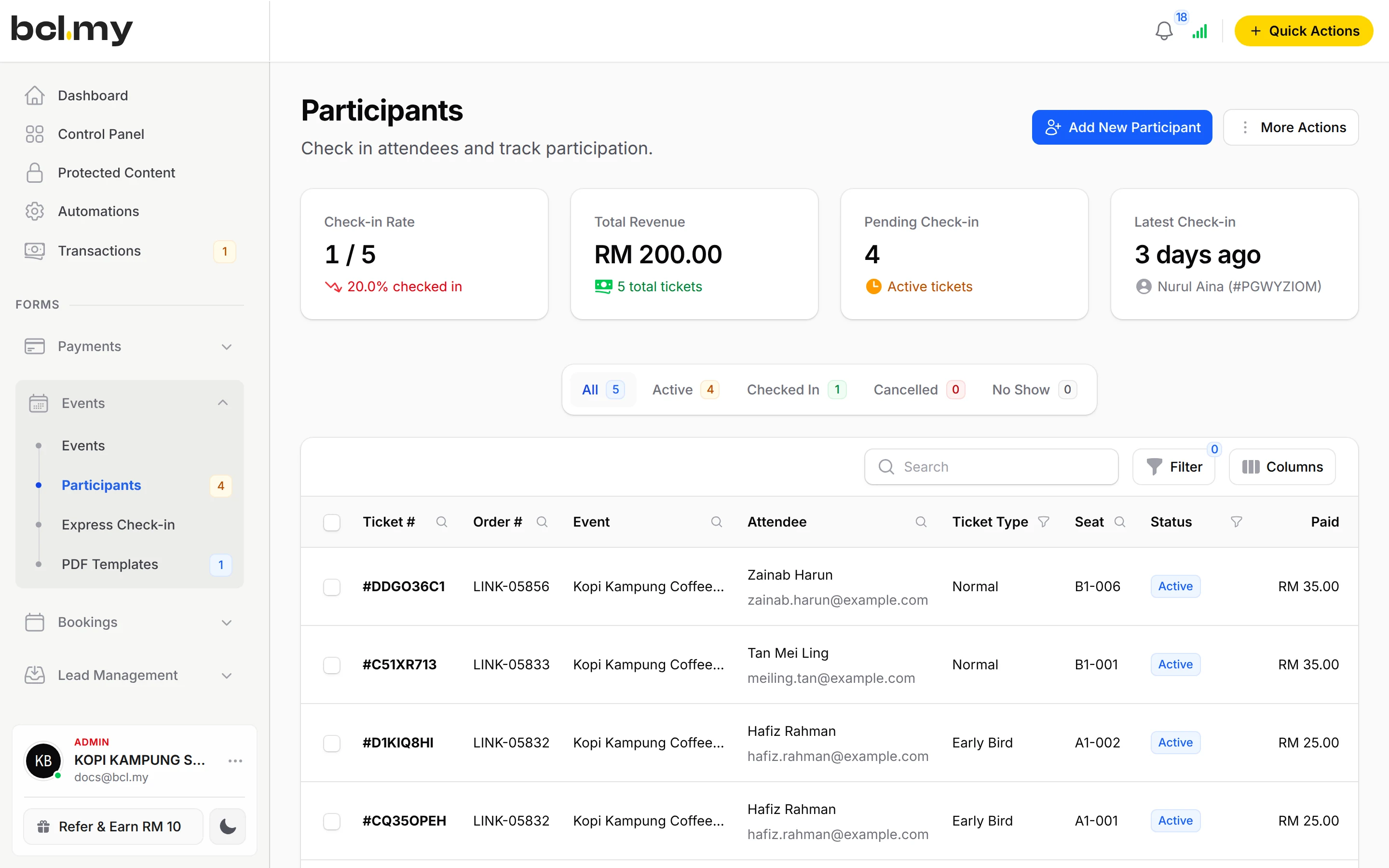Click the Active status badge for Tan Mei Ling
Viewport: 1389px width, 868px height.
[1175, 664]
